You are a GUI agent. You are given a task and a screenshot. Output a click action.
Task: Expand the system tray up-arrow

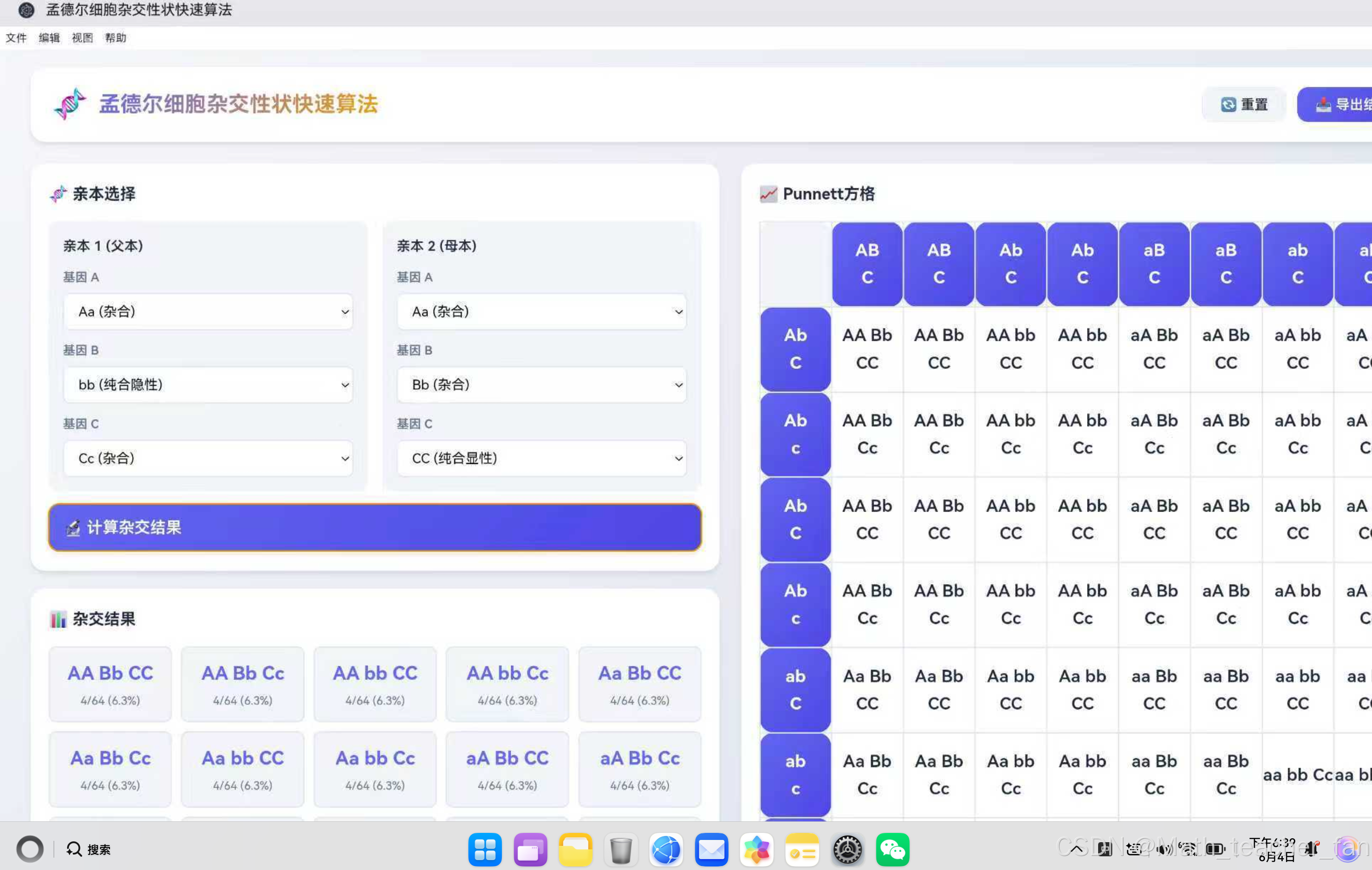pos(1076,850)
